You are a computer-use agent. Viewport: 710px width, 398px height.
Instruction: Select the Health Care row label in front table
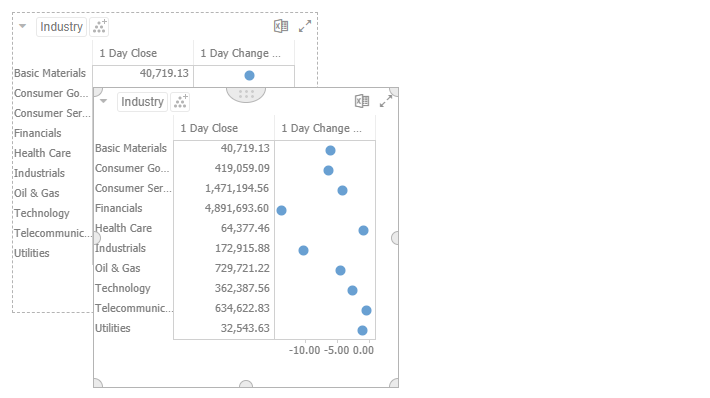(124, 228)
